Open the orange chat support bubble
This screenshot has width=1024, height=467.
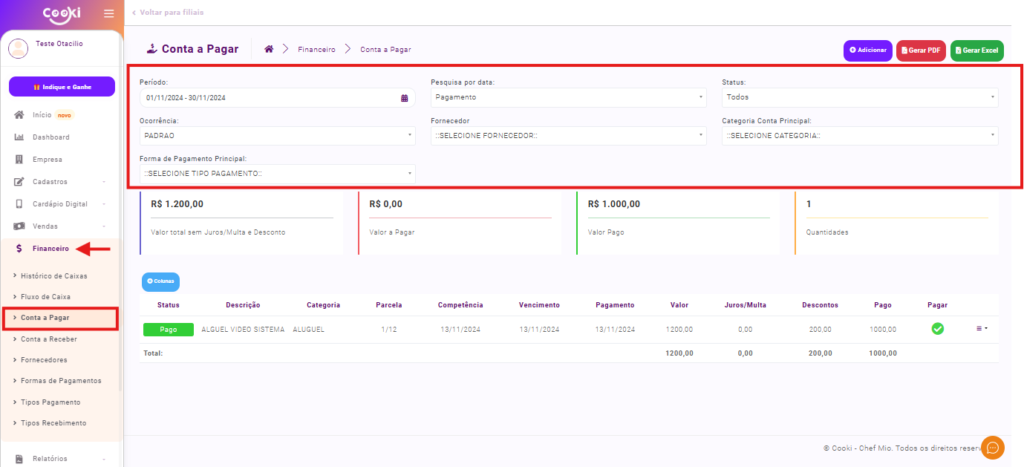pos(992,447)
